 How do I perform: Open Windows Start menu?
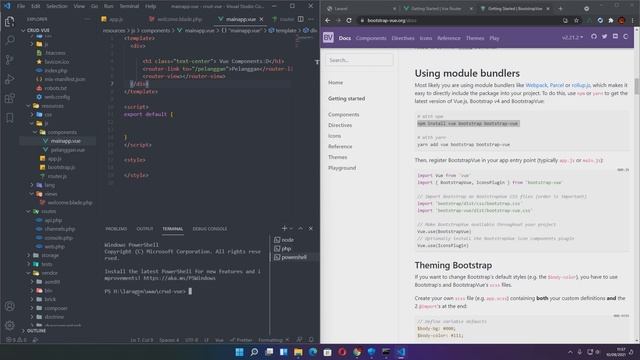click(x=240, y=352)
